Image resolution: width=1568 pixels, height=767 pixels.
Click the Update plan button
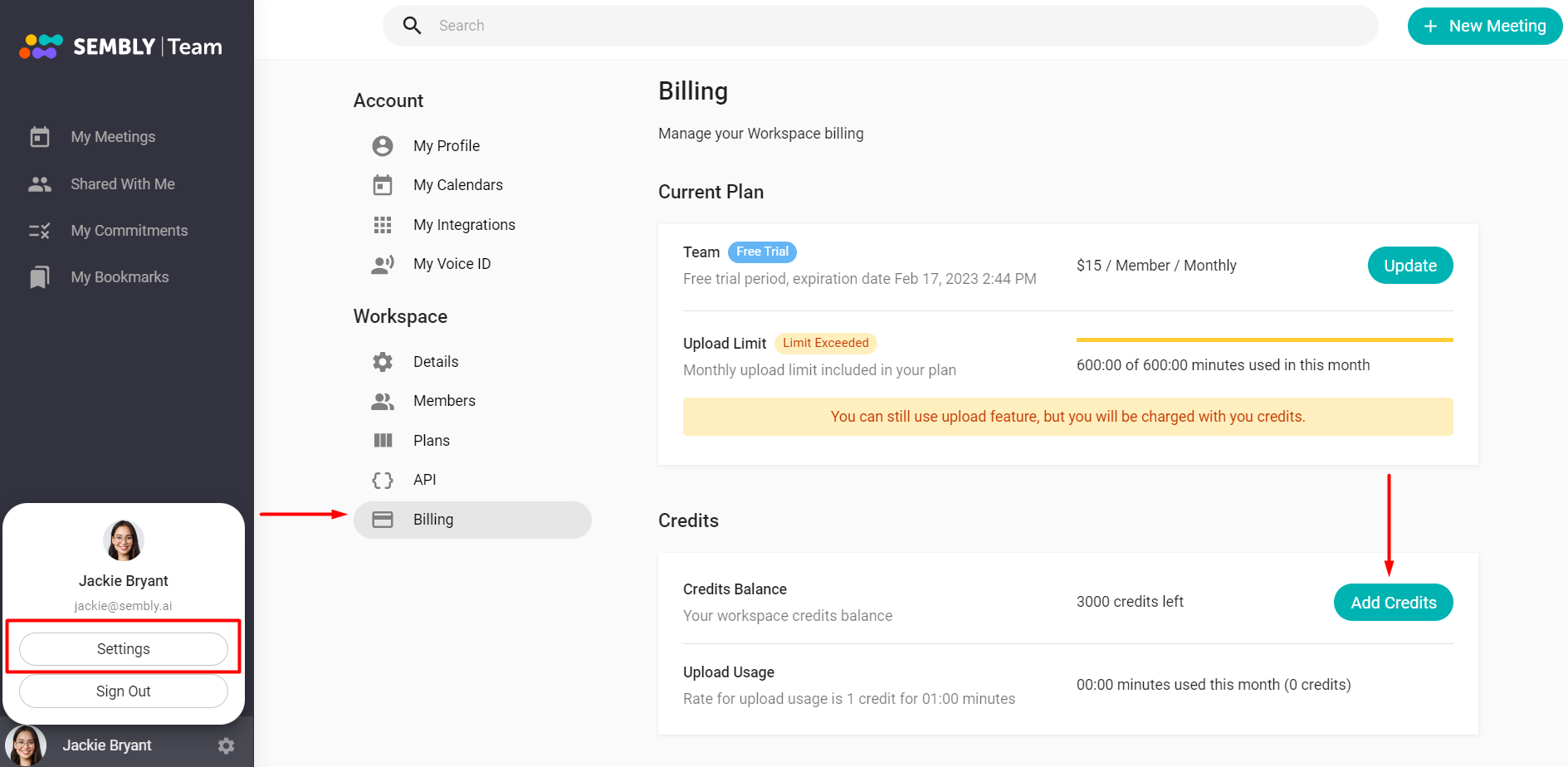pyautogui.click(x=1410, y=266)
